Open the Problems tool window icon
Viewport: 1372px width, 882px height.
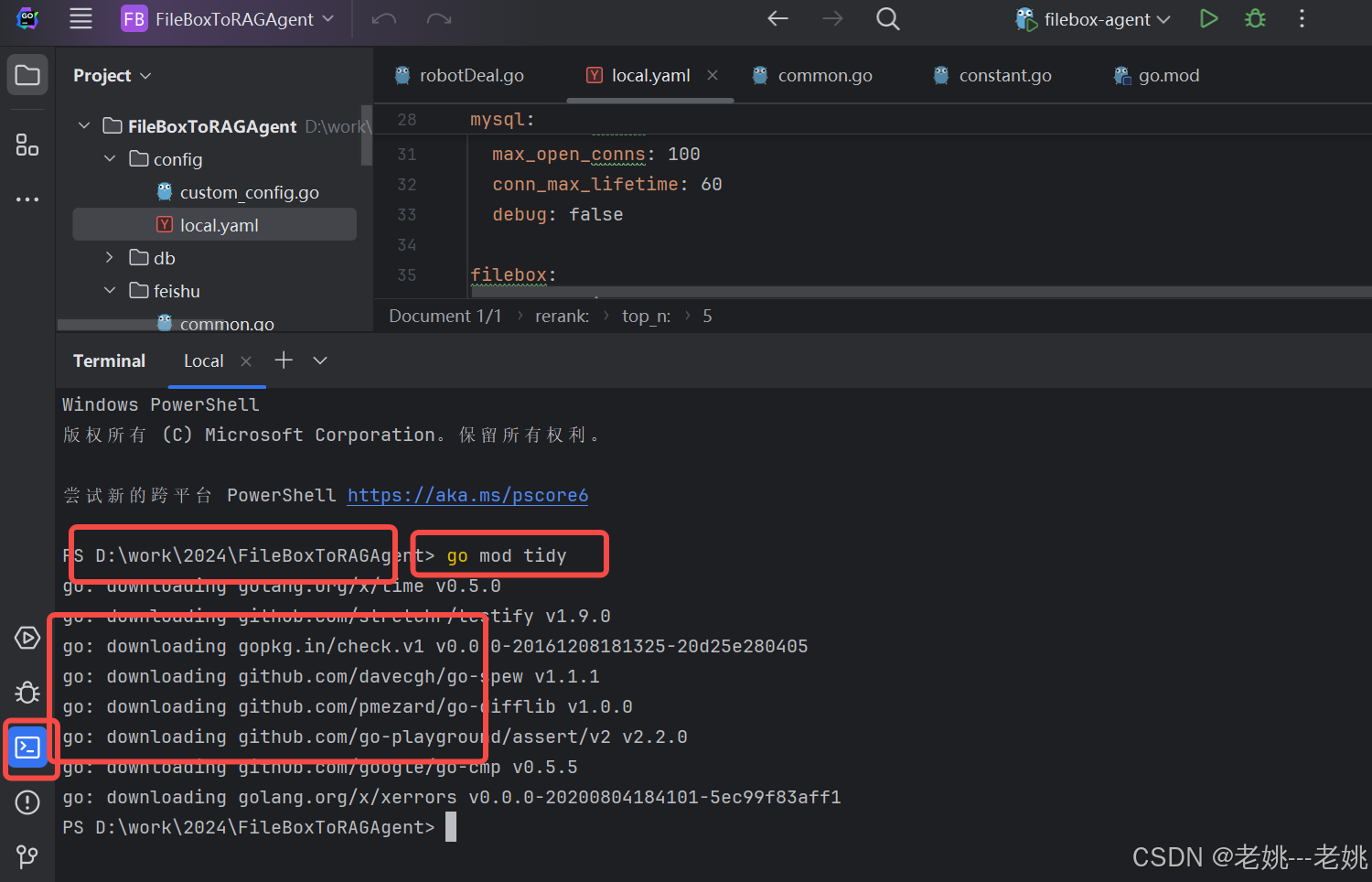pos(27,802)
